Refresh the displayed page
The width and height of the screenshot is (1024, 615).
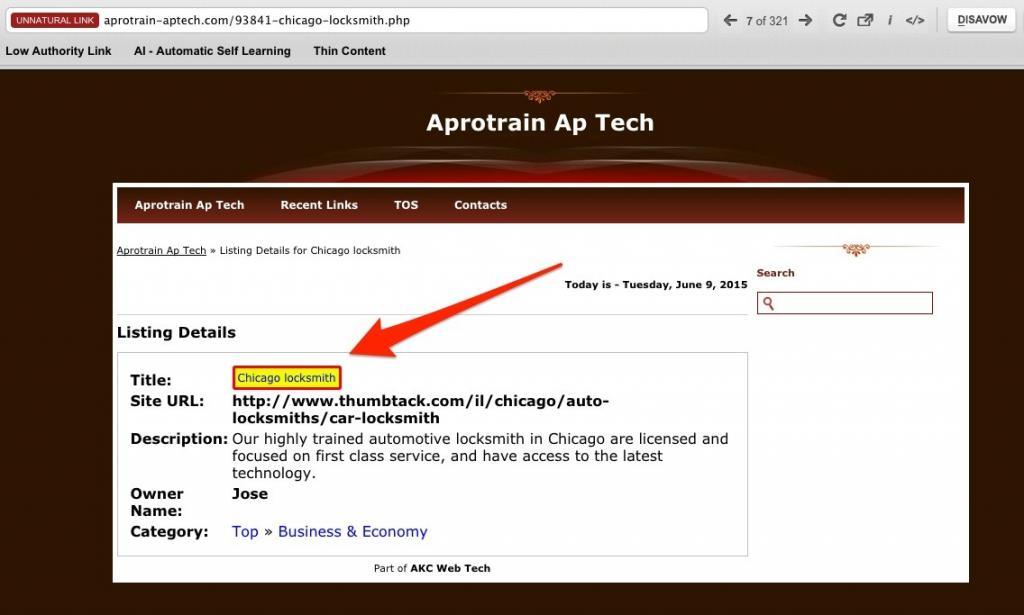[839, 19]
